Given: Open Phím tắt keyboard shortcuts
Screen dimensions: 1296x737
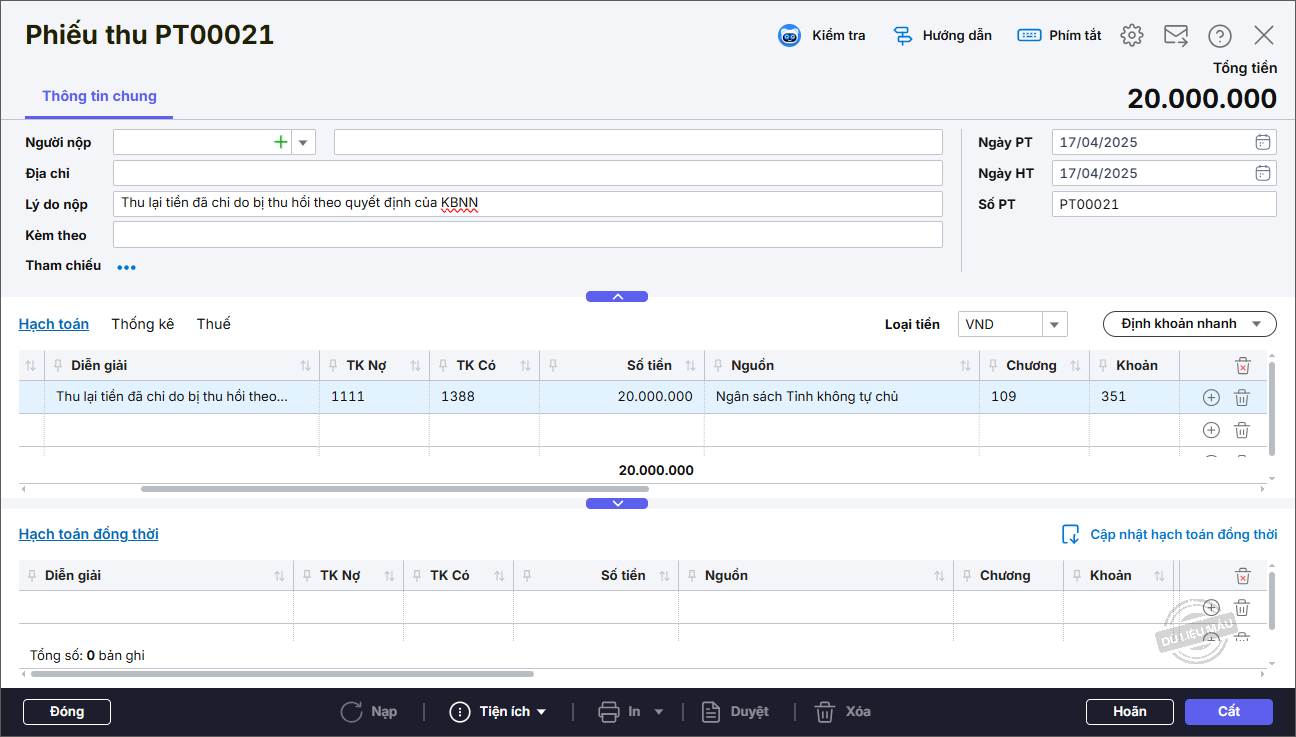Looking at the screenshot, I should [1029, 36].
